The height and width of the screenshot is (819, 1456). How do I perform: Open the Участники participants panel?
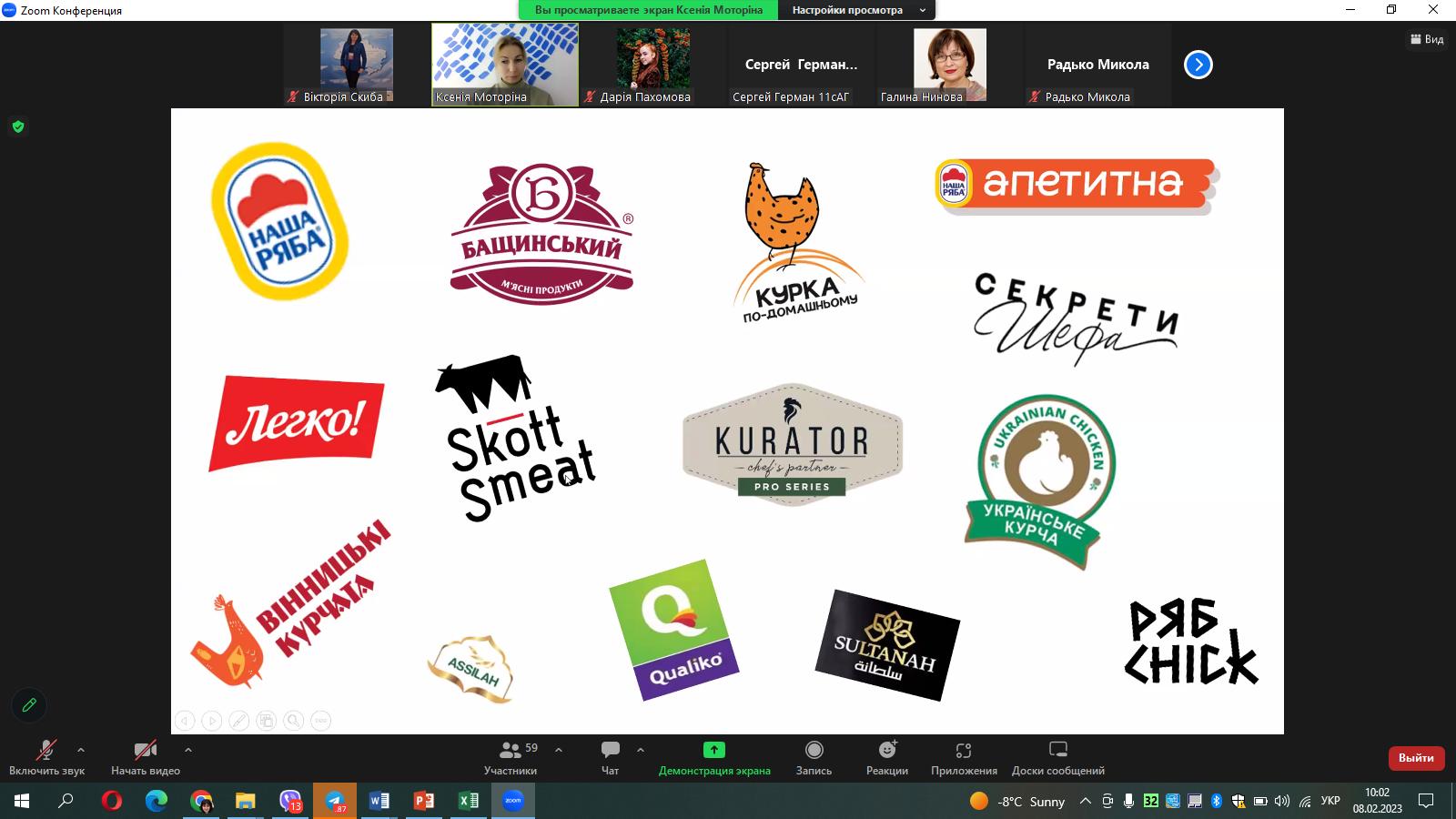(x=511, y=758)
